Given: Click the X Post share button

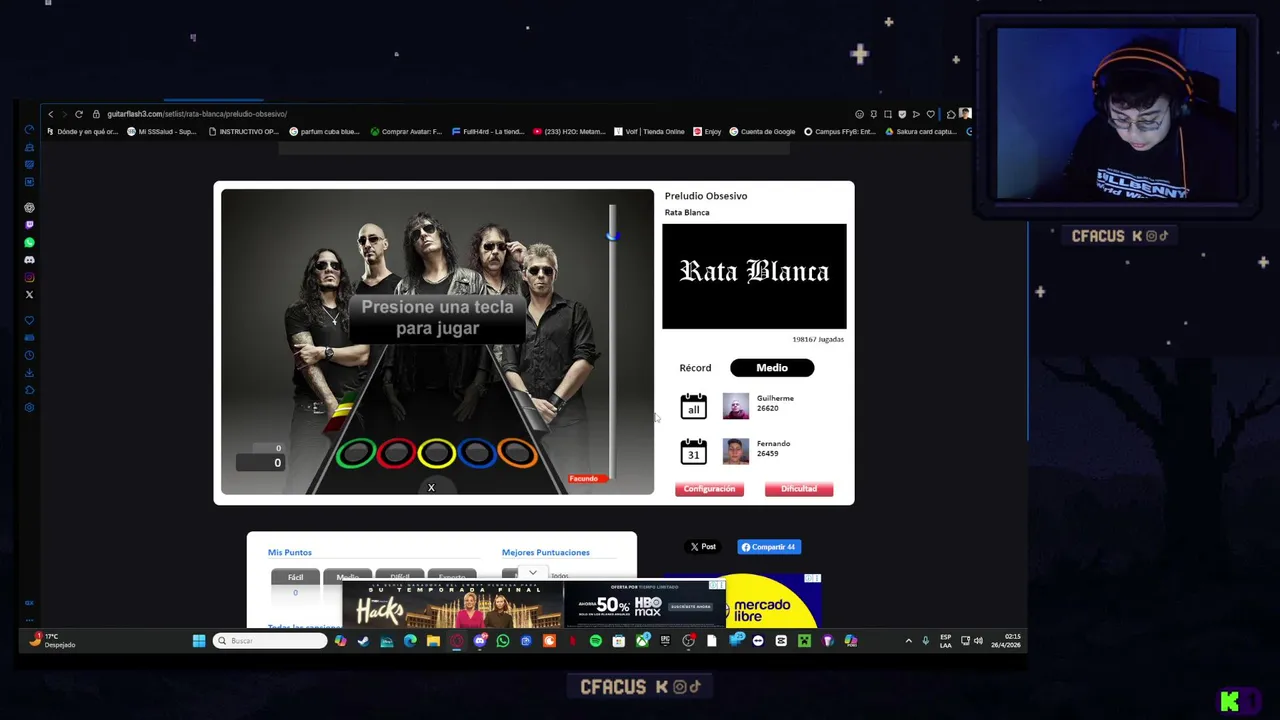Looking at the screenshot, I should (x=703, y=547).
